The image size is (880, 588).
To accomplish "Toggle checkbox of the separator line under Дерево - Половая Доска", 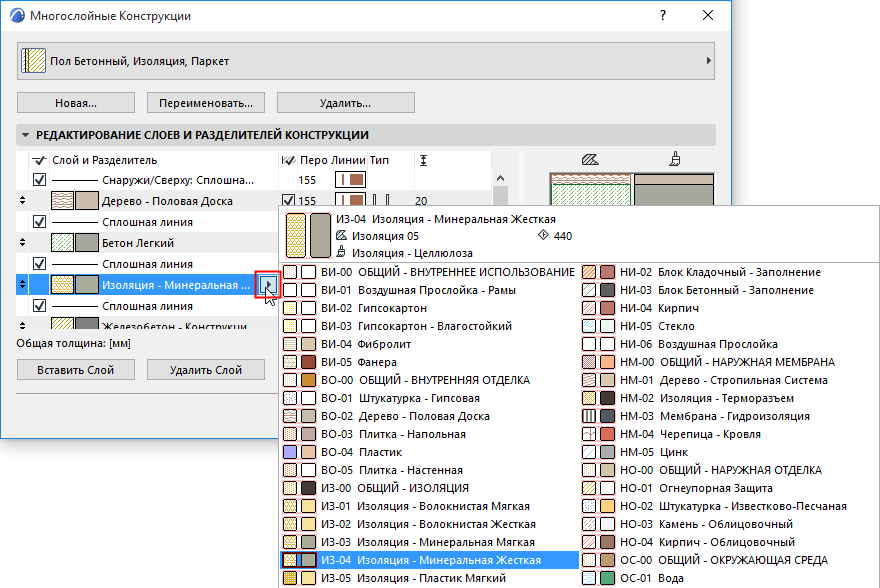I will pos(39,222).
